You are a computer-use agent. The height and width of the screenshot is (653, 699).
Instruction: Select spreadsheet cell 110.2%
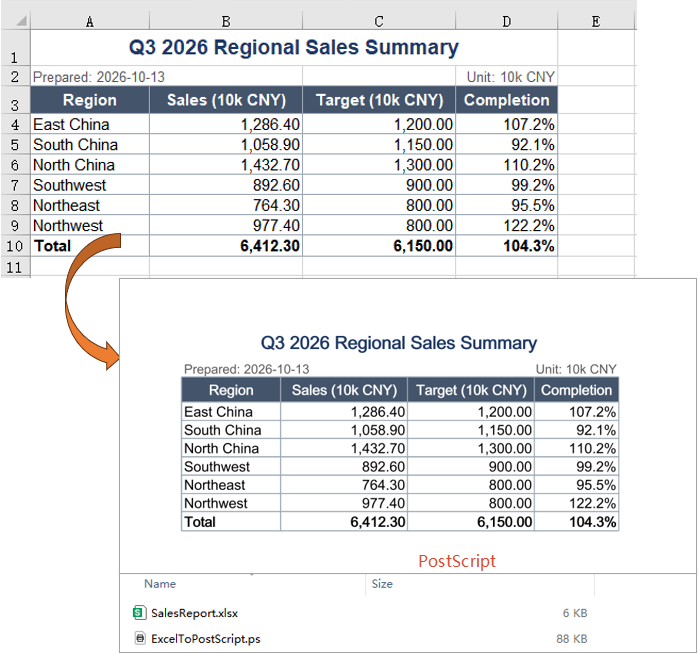[x=506, y=164]
